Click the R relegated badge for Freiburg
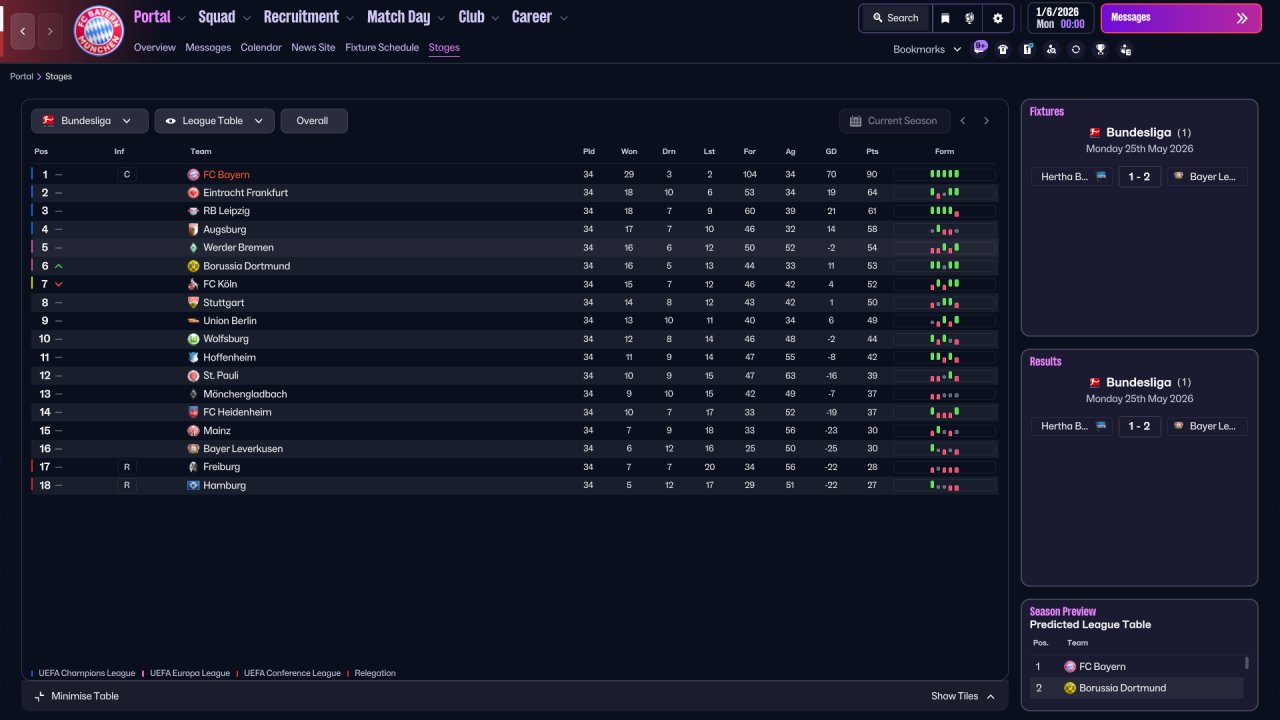Screen dimensions: 1280x720 pyautogui.click(x=126, y=467)
